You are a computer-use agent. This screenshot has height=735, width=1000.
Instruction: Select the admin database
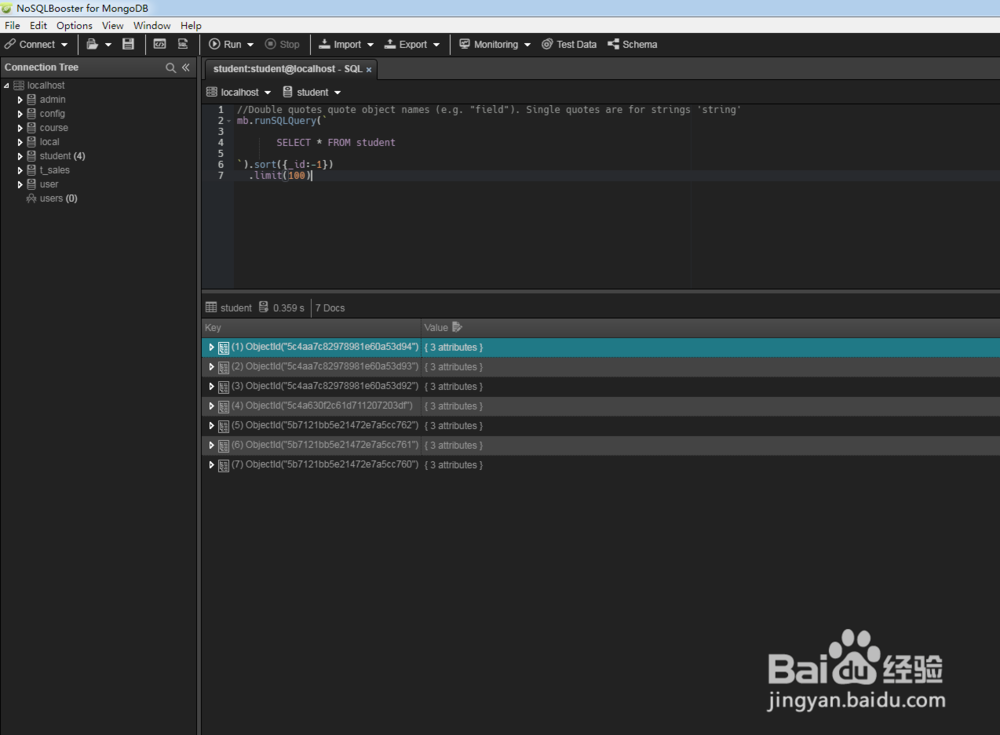pyautogui.click(x=52, y=100)
